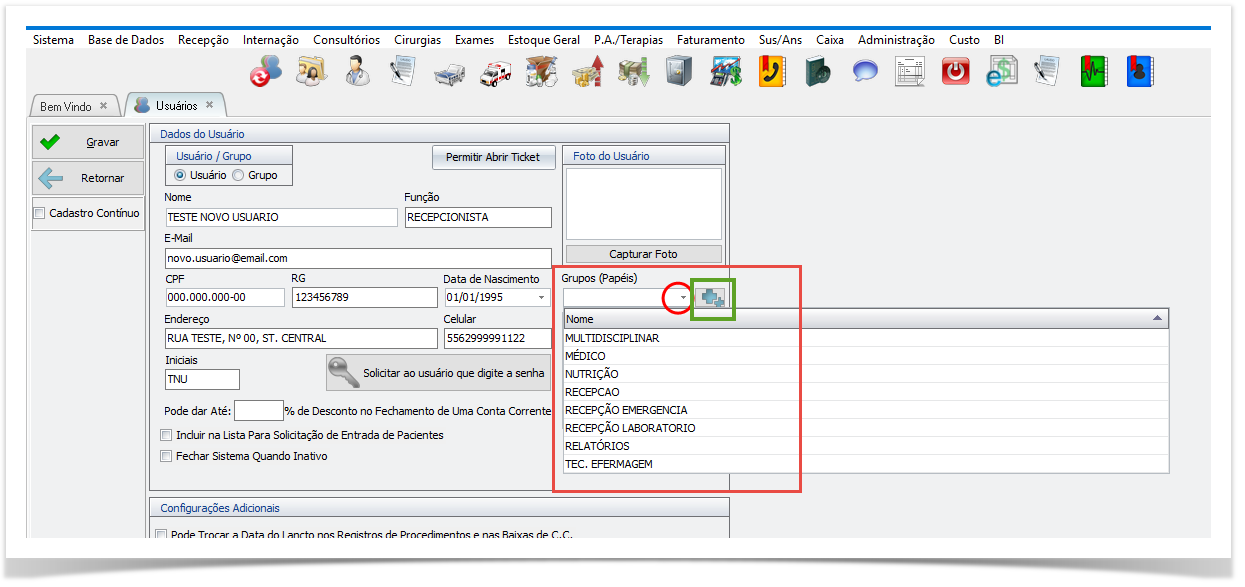The height and width of the screenshot is (587, 1245).
Task: Switch to the Bem Vindo tab
Action: tap(66, 106)
